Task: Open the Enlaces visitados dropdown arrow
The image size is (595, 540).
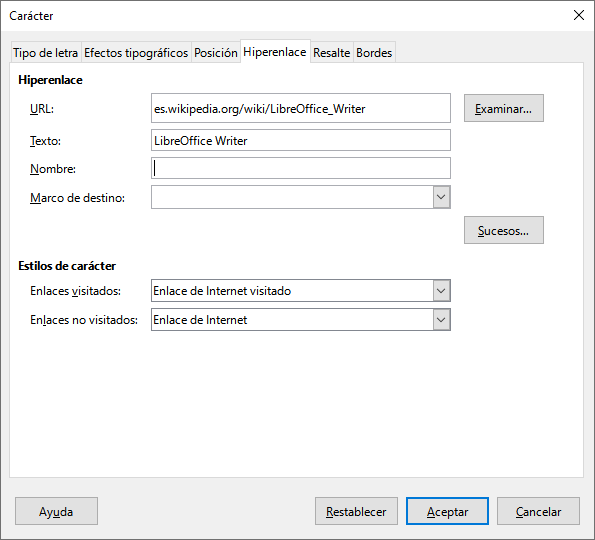Action: point(441,291)
